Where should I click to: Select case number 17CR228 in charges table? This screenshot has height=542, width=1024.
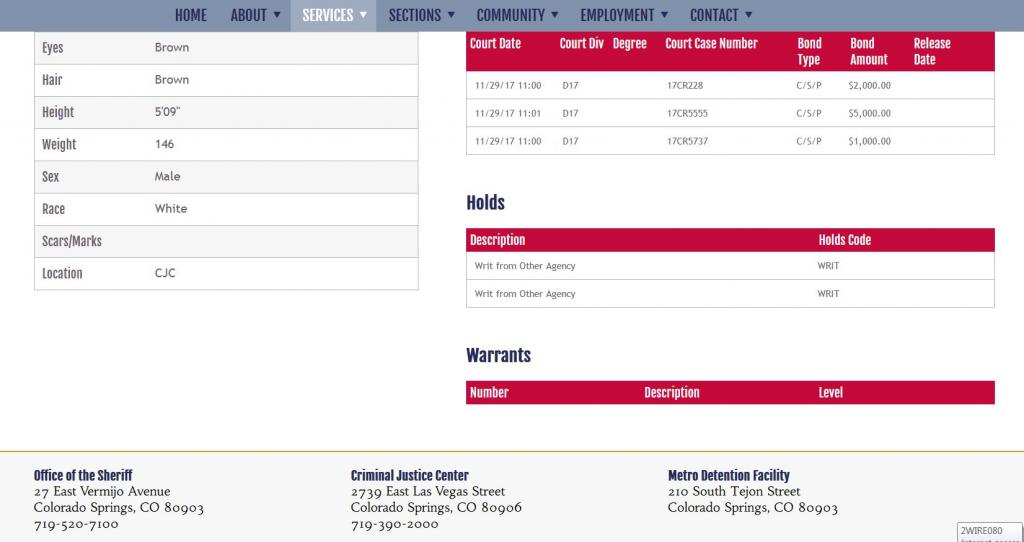(685, 86)
